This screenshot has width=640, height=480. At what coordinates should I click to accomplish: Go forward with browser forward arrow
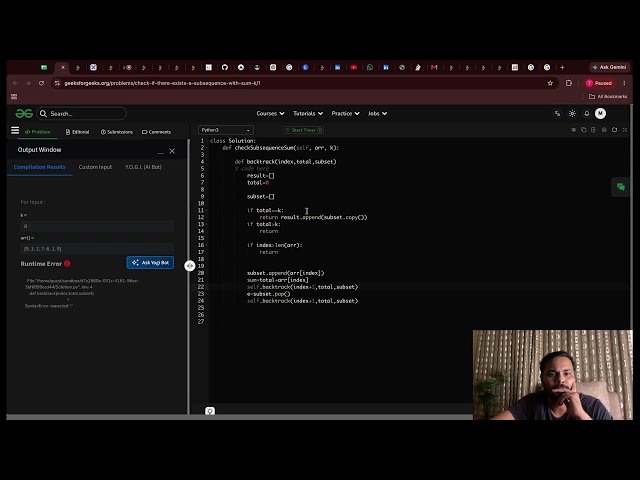pos(28,83)
